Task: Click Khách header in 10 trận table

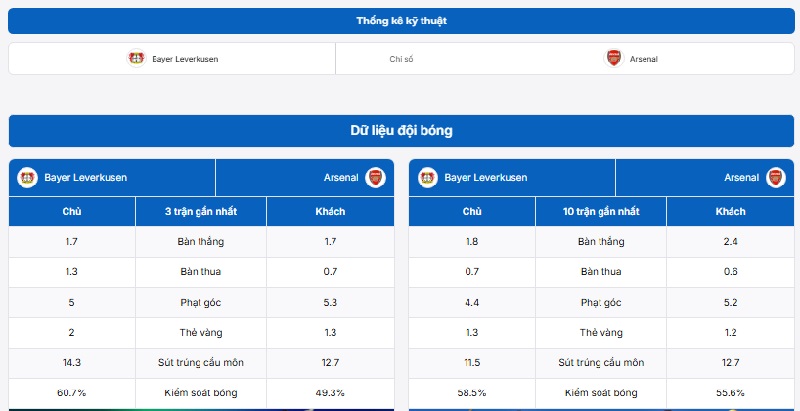Action: tap(731, 211)
